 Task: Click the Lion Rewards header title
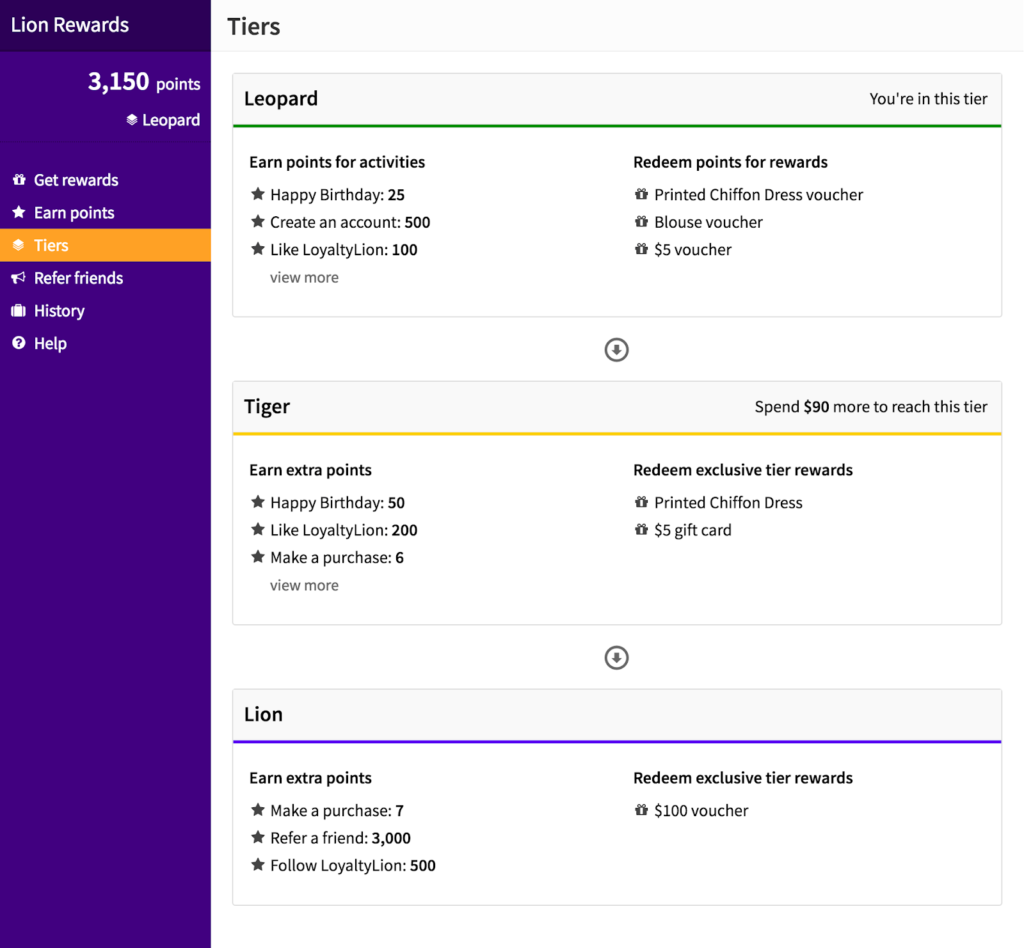tap(70, 25)
